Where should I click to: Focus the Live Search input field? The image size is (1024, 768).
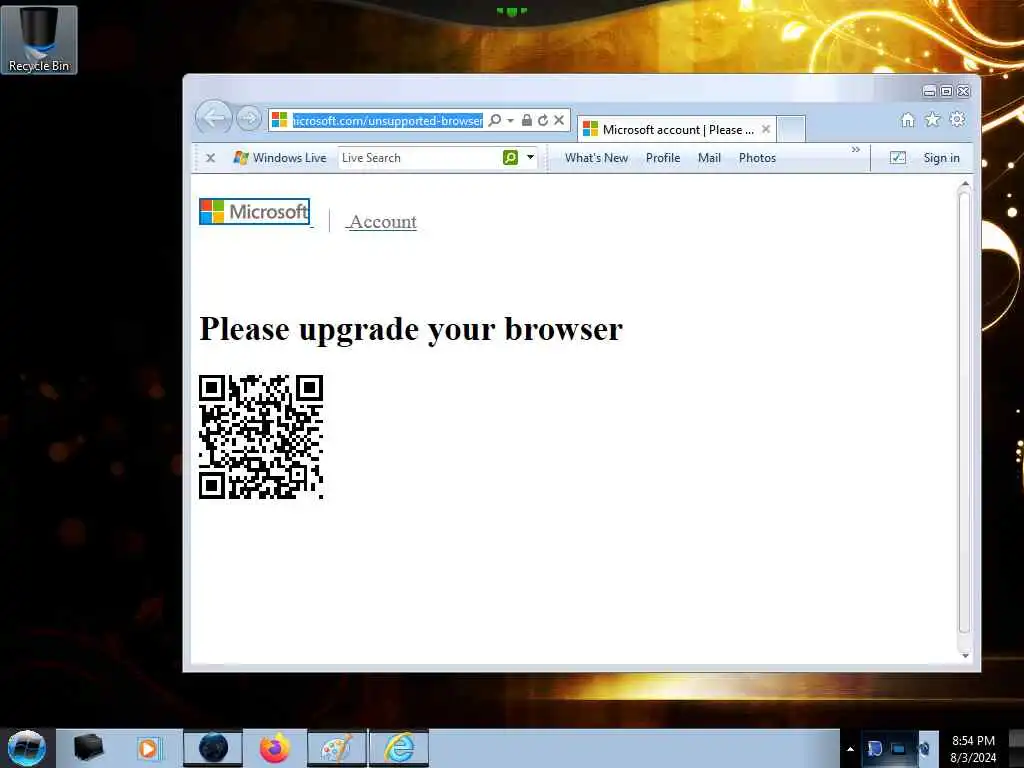420,157
